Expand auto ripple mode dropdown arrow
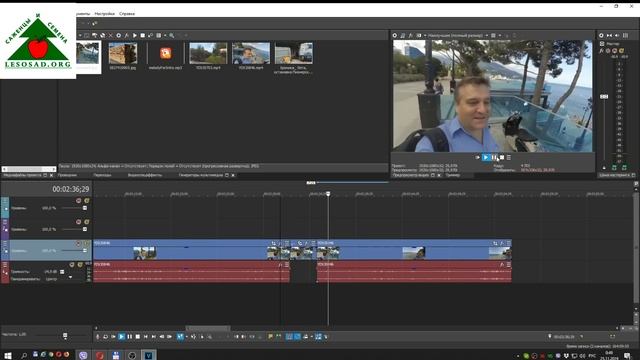Image resolution: width=640 pixels, height=360 pixels. [x=311, y=337]
